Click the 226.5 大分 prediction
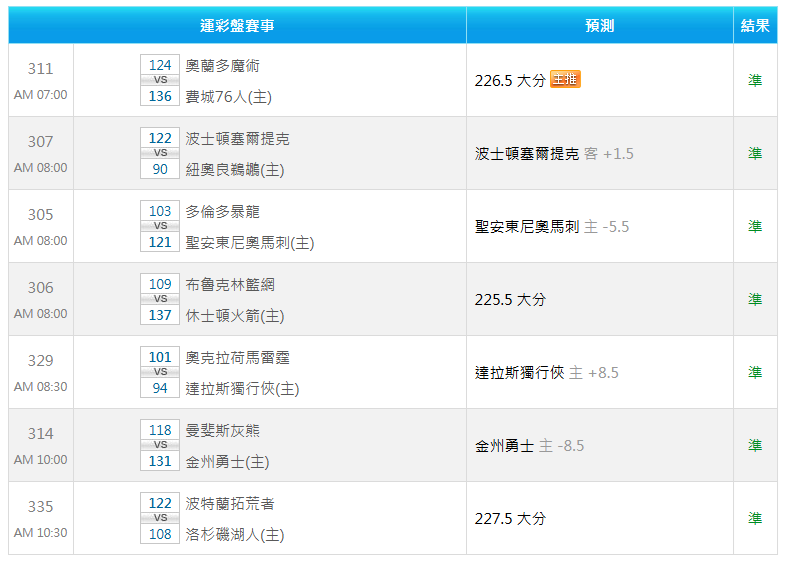The width and height of the screenshot is (792, 566). click(x=510, y=81)
